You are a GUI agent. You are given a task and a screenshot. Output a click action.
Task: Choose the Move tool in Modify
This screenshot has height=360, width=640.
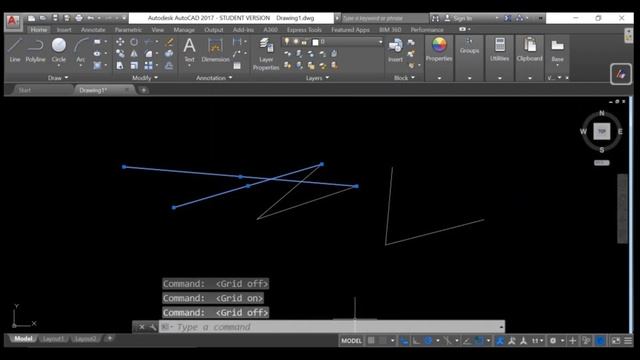click(x=120, y=42)
